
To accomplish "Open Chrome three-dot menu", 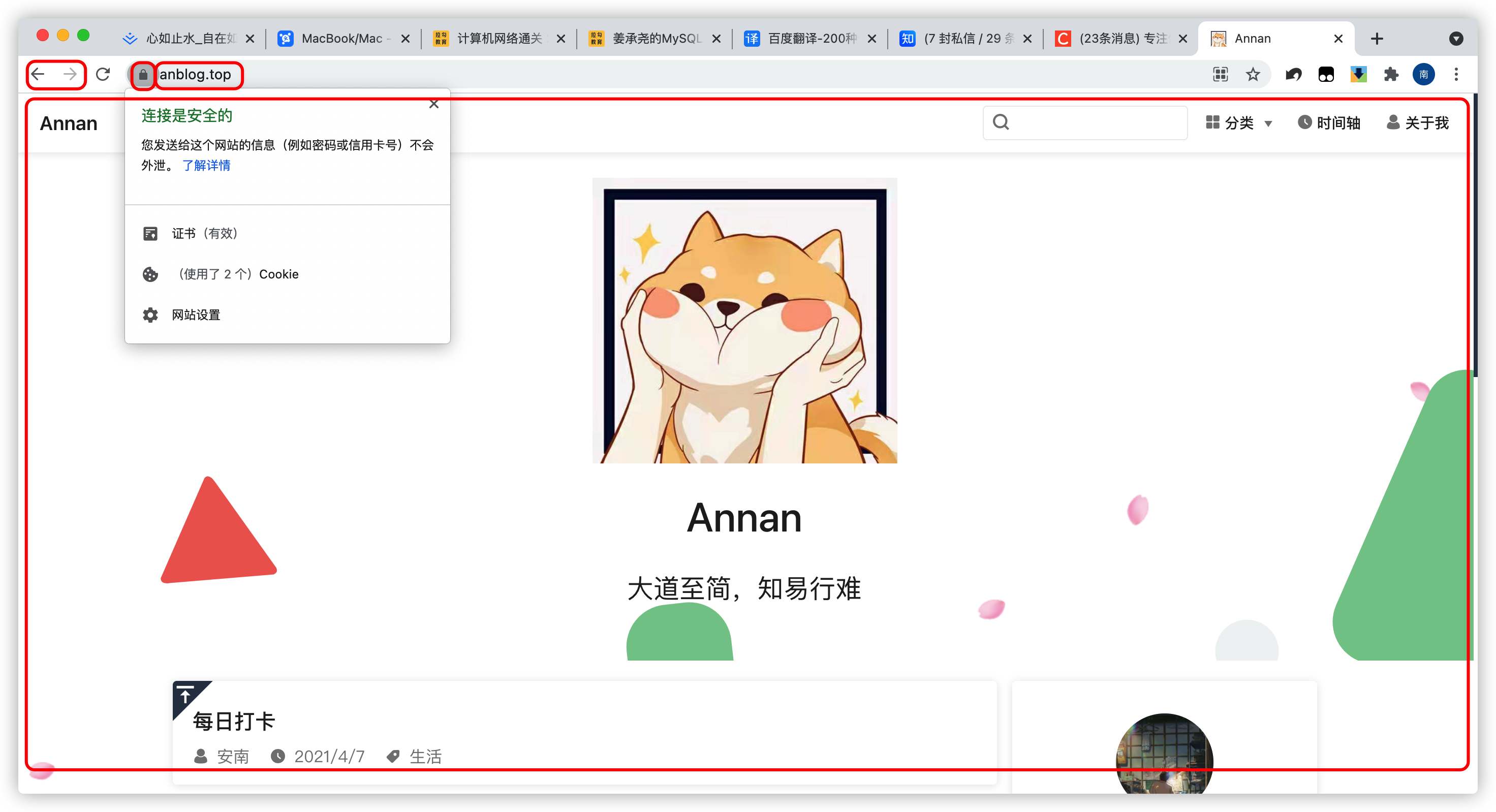I will coord(1456,74).
